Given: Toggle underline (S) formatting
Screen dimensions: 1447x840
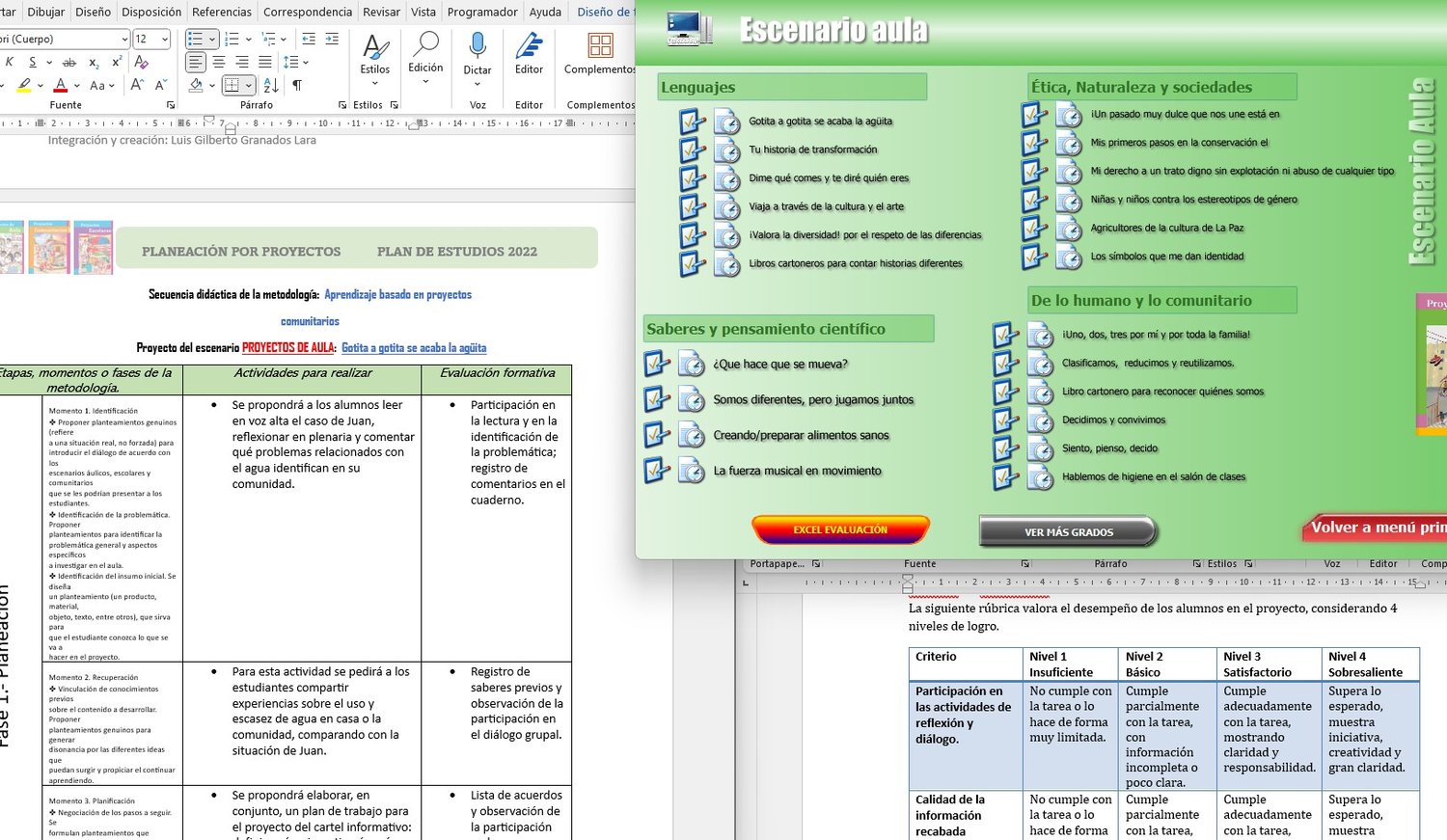Looking at the screenshot, I should pos(33,62).
